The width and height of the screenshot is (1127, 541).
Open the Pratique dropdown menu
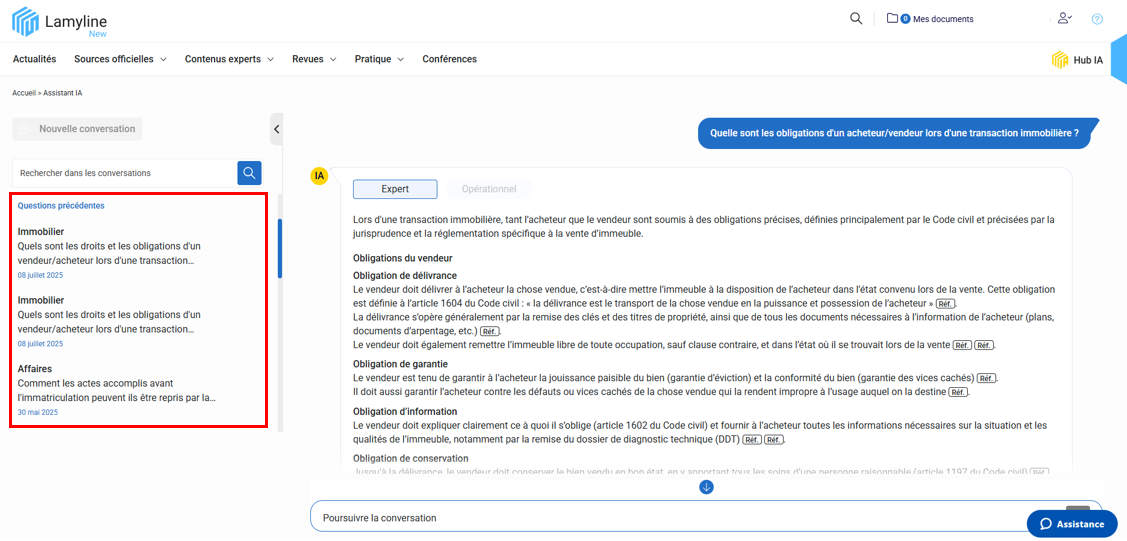click(379, 59)
